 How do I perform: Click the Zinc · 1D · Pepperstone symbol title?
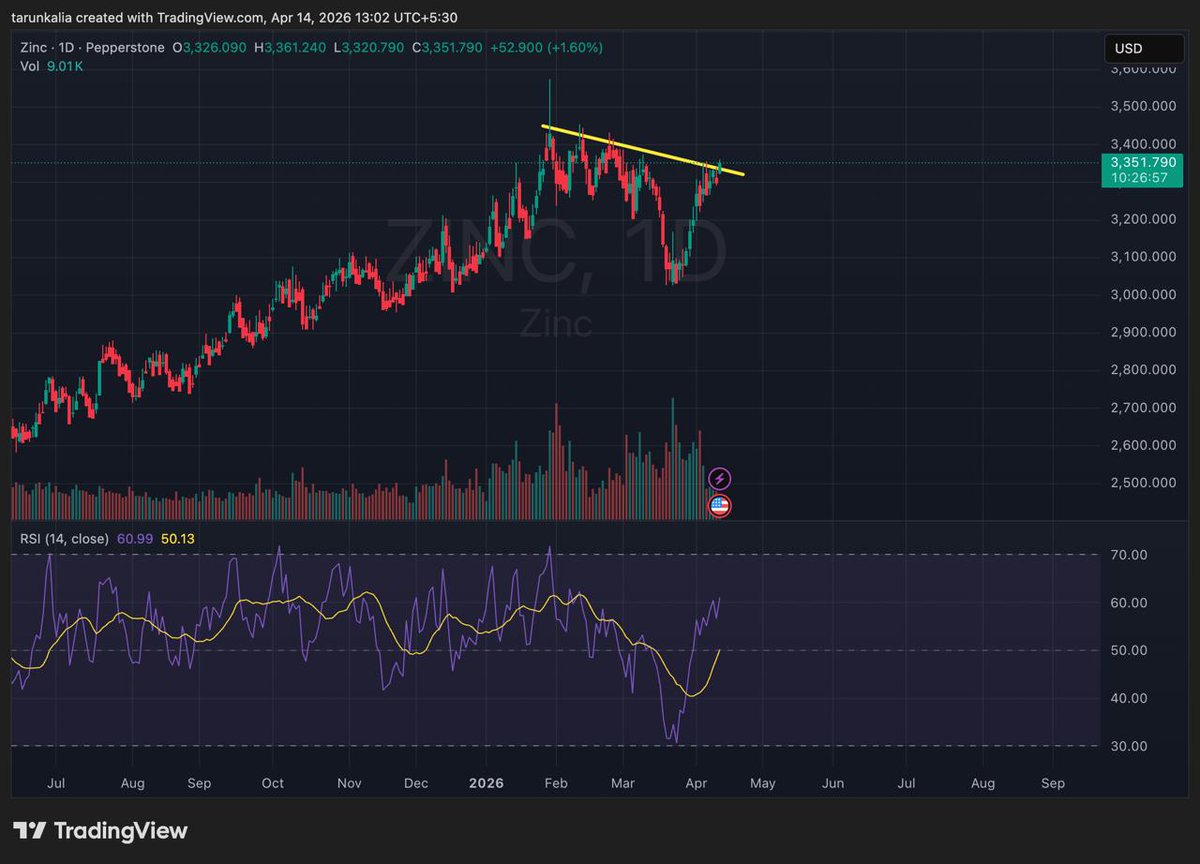coord(91,46)
